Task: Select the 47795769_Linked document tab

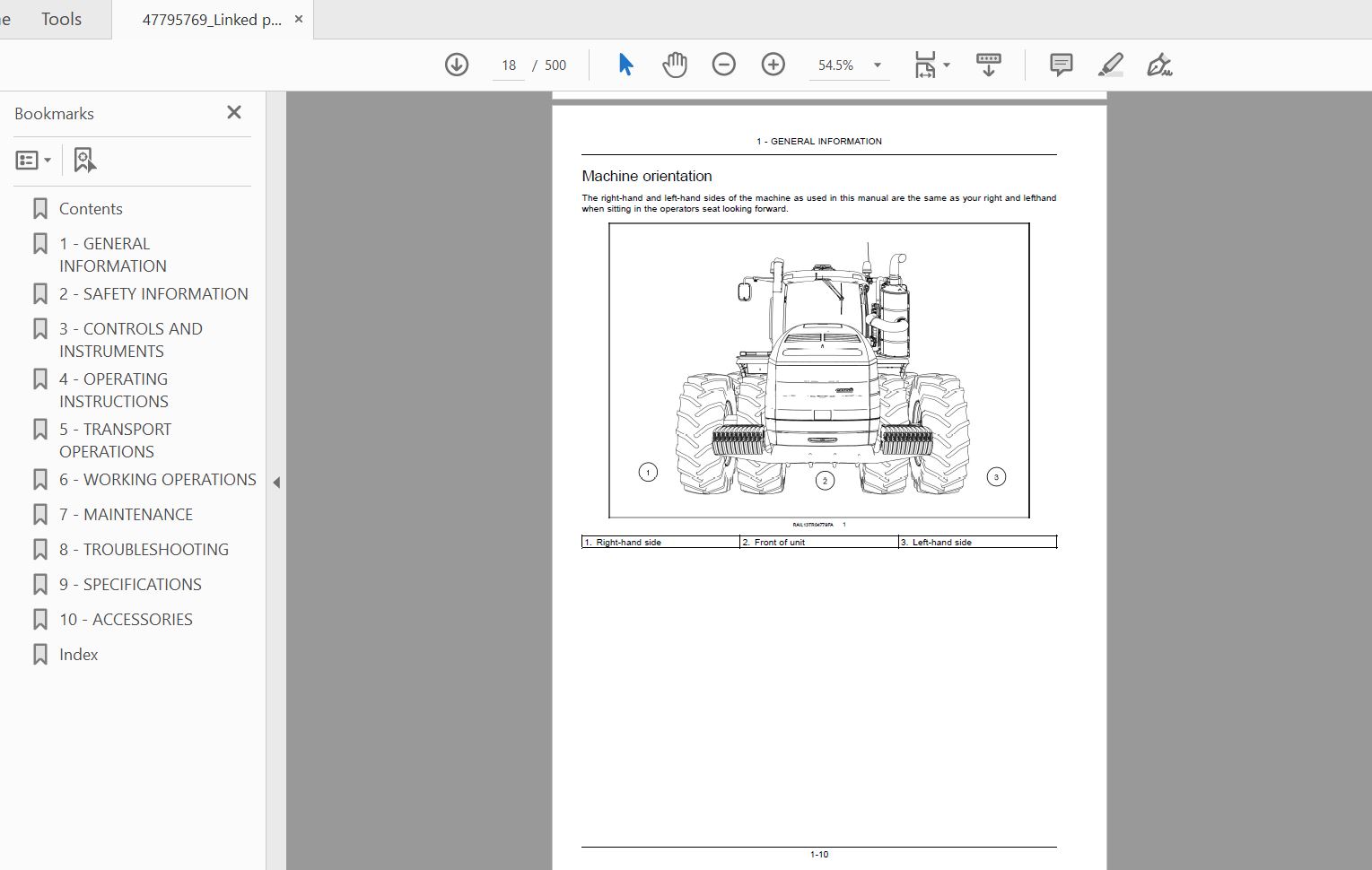Action: coord(212,20)
